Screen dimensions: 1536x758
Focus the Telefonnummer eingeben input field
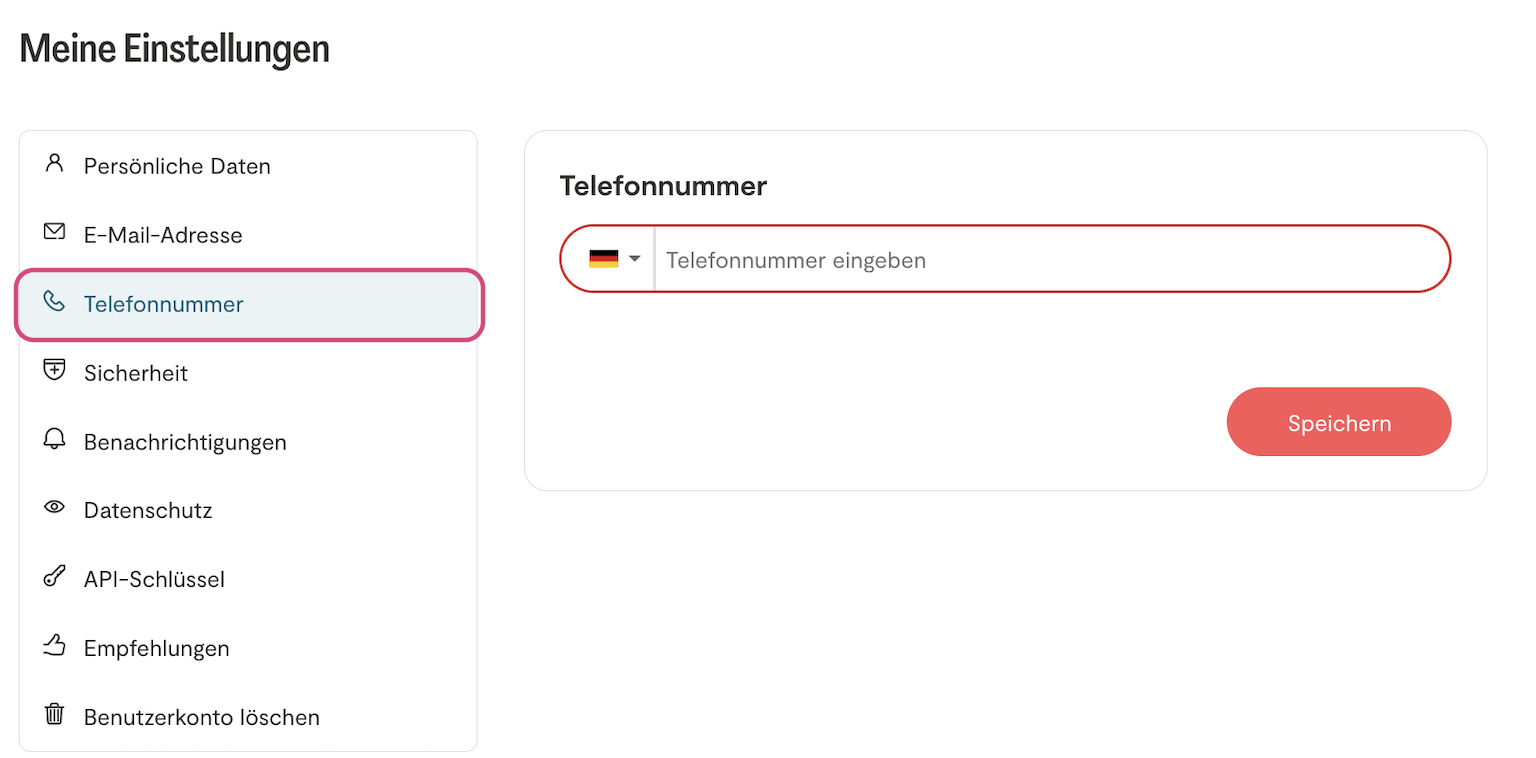tap(1050, 260)
